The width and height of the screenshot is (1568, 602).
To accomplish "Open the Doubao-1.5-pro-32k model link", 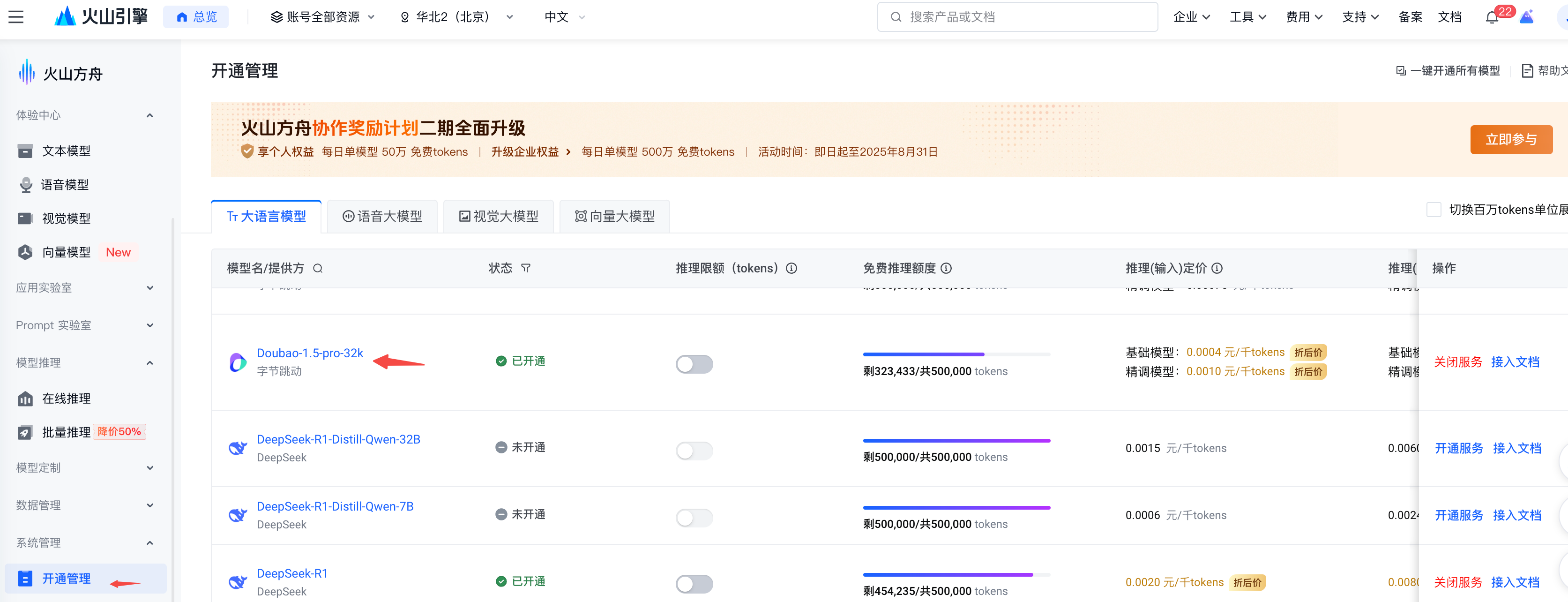I will click(310, 353).
